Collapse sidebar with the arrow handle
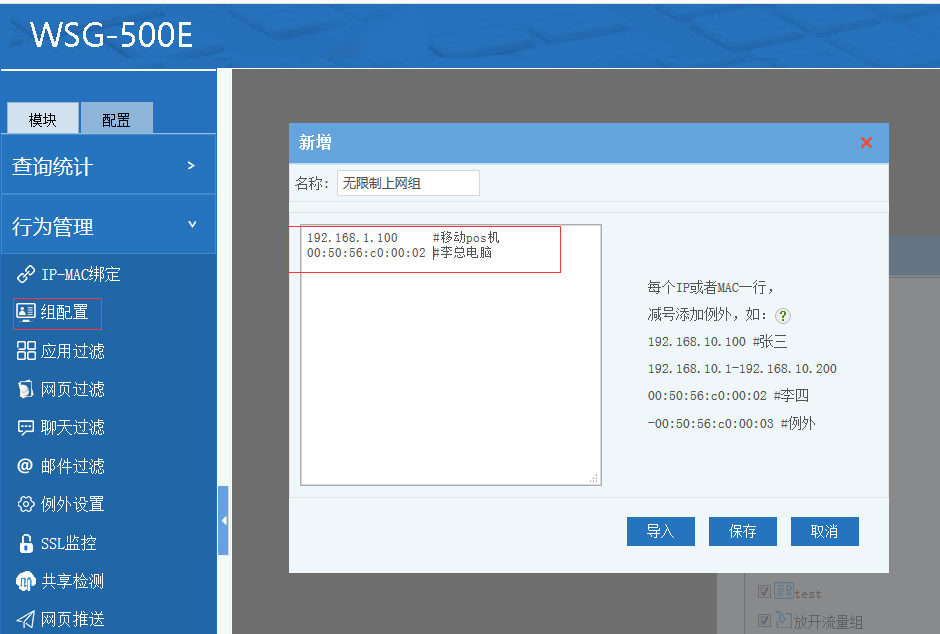Screen dimensions: 940x634 click(223, 520)
